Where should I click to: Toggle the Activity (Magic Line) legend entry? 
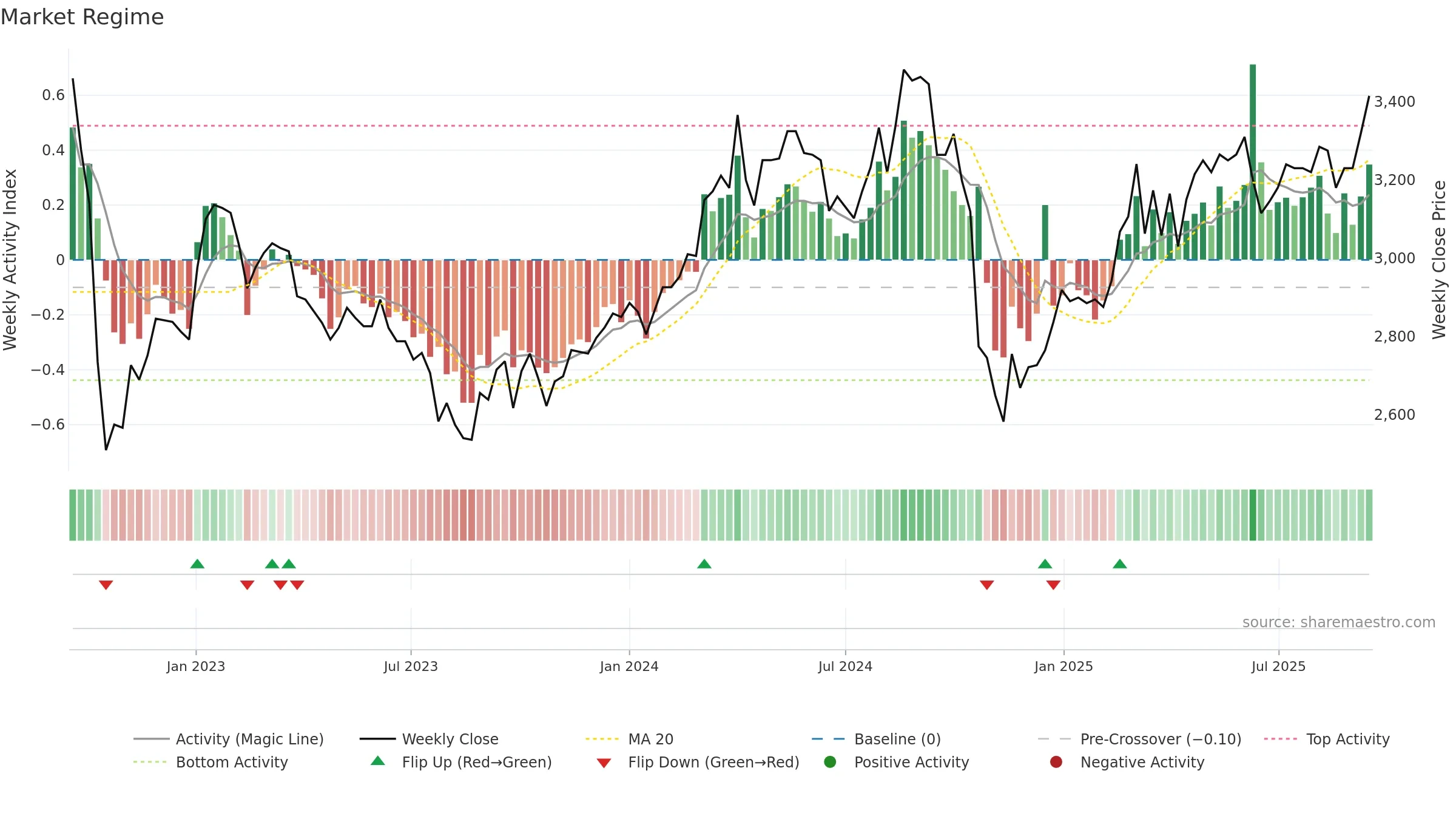(229, 739)
